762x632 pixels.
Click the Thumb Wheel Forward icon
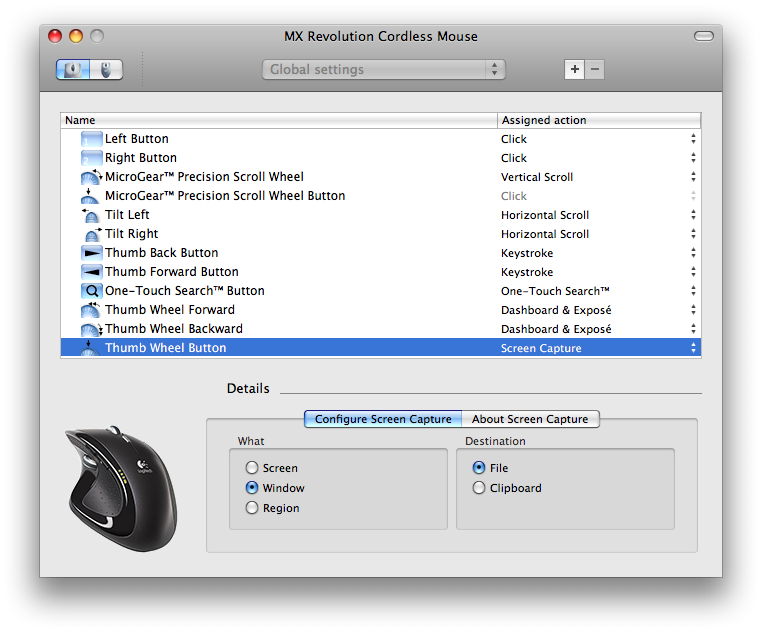pyautogui.click(x=90, y=310)
